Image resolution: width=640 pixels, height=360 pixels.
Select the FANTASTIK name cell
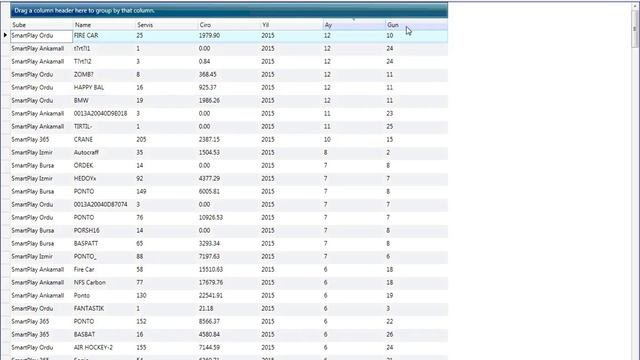[x=104, y=309]
